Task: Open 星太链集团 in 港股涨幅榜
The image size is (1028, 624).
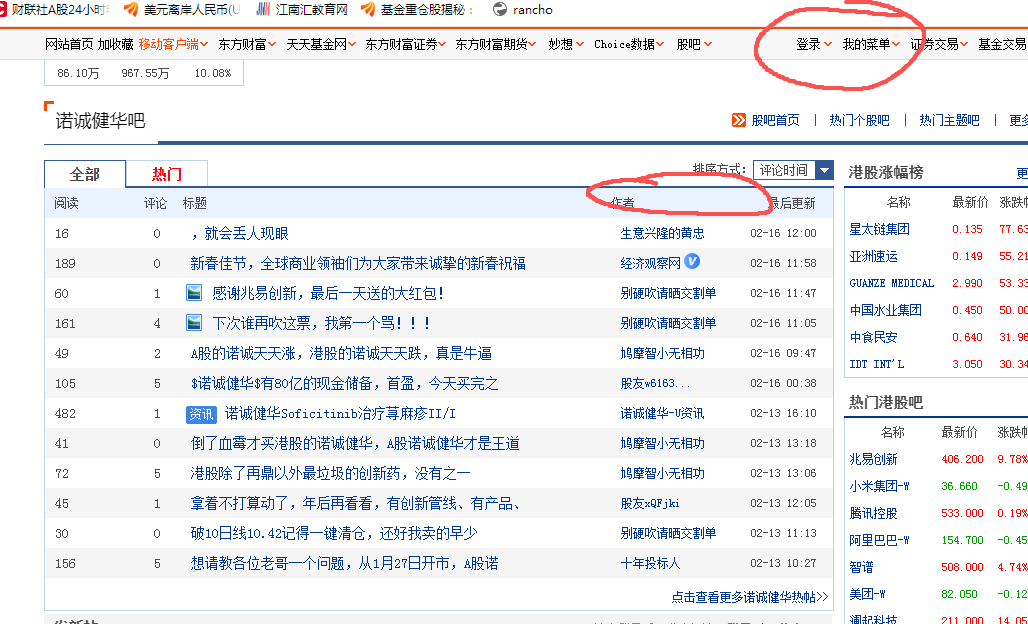Action: [x=879, y=229]
